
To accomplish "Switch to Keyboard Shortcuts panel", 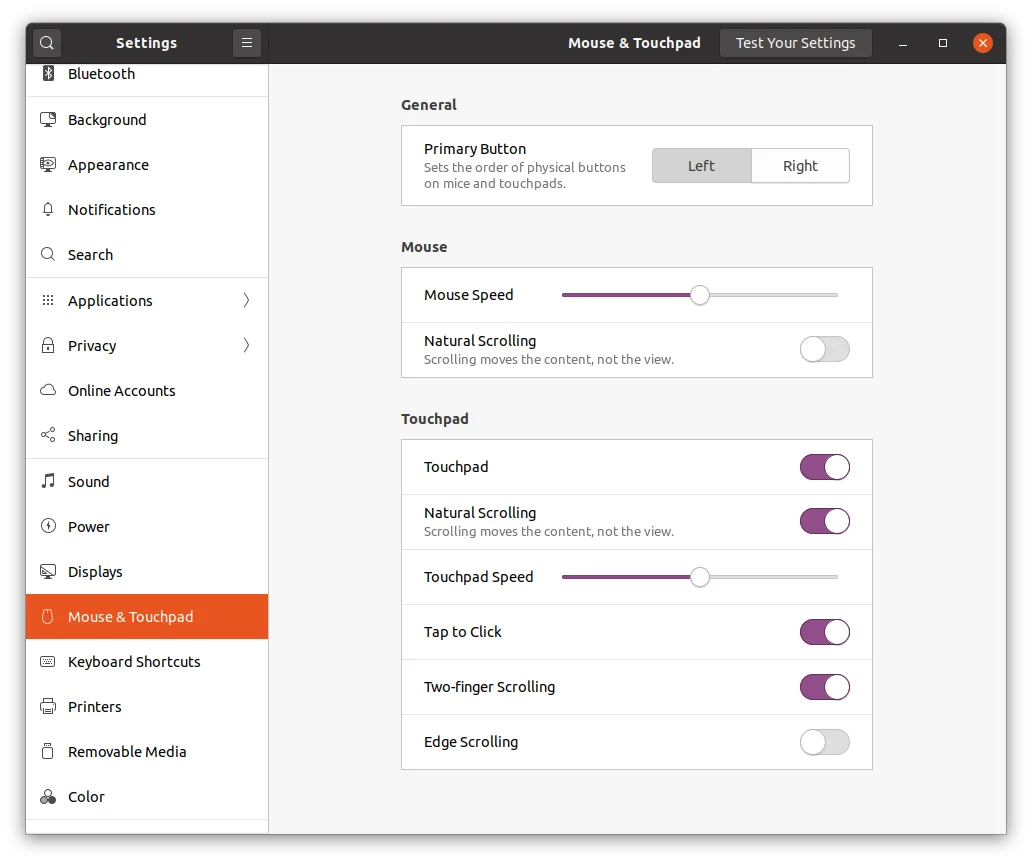I will coord(147,662).
